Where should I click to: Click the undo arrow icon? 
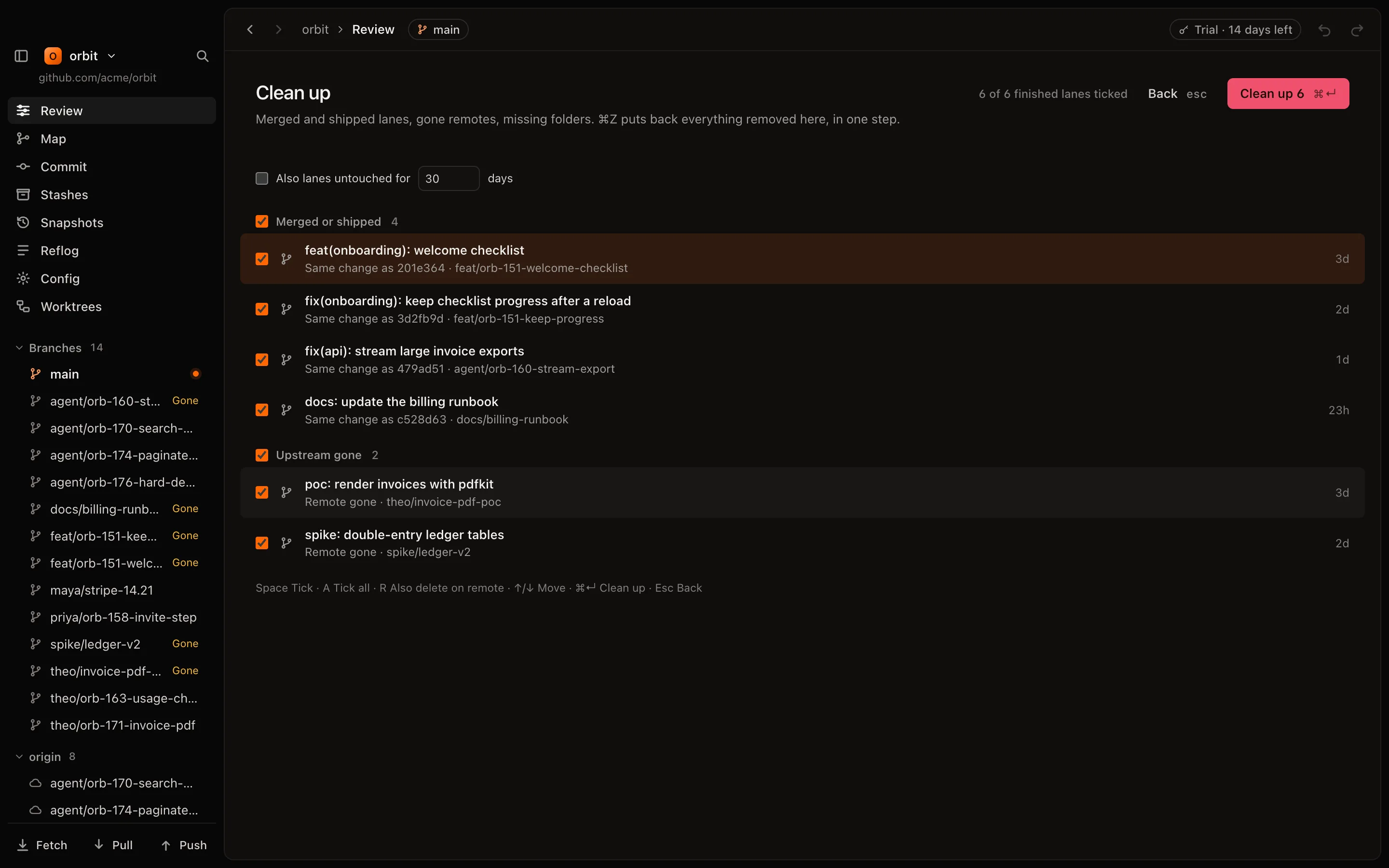(x=1325, y=30)
